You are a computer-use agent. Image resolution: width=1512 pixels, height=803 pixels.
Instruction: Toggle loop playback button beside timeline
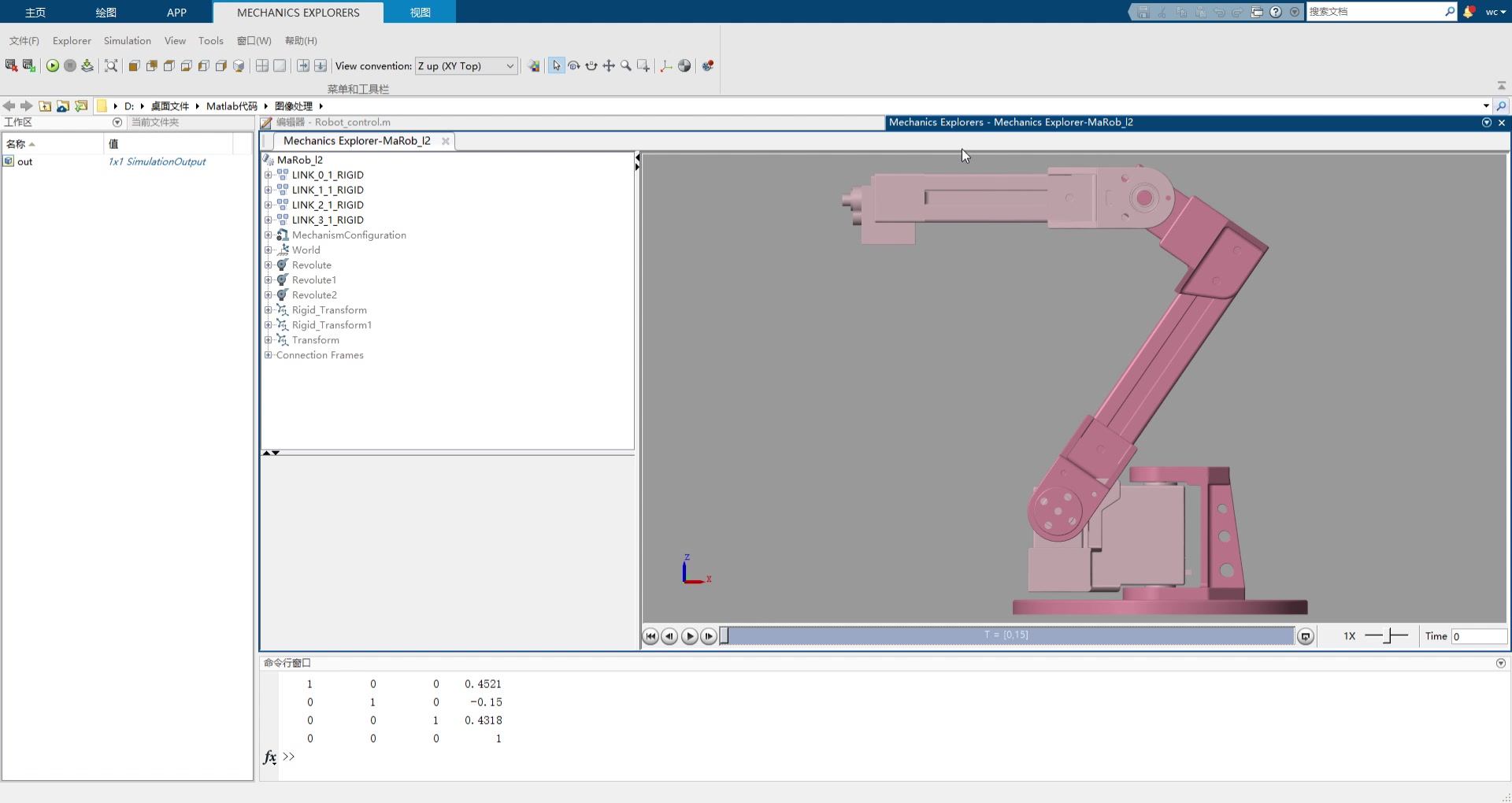coord(1306,636)
